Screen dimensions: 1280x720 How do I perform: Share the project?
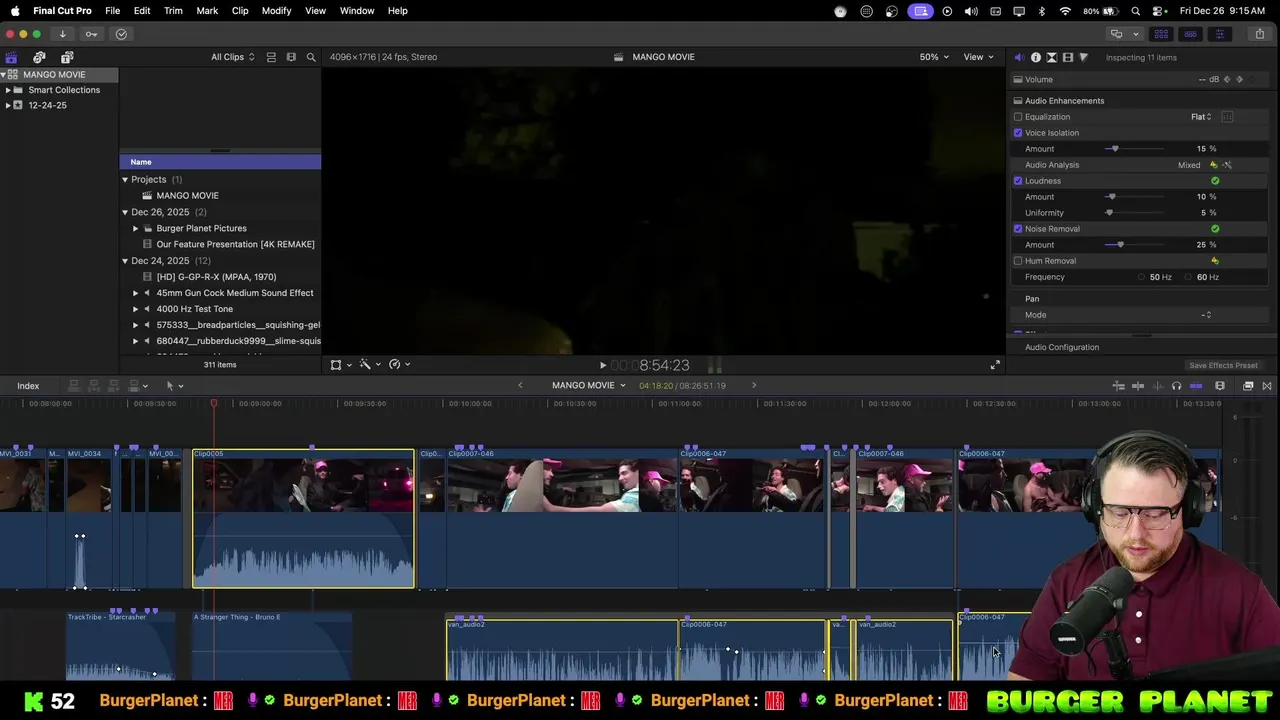[x=1259, y=34]
